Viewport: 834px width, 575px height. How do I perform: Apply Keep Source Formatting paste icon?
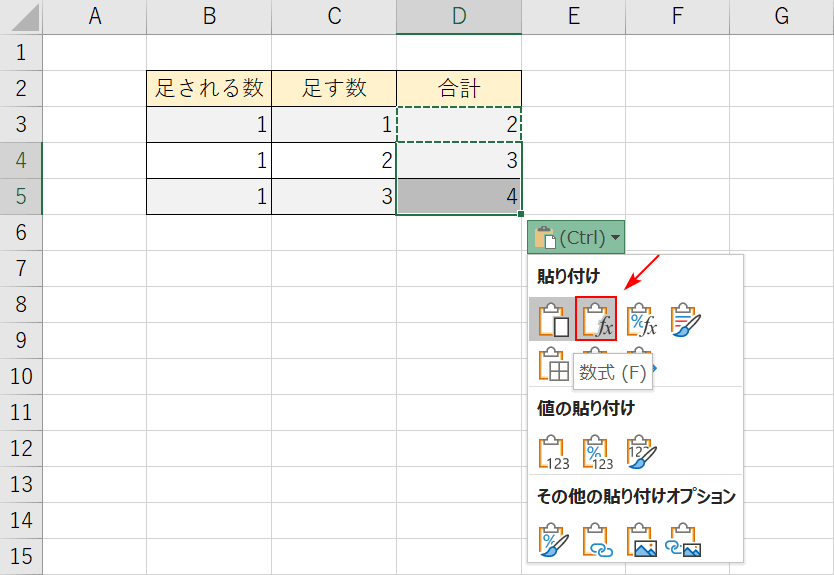(x=685, y=320)
